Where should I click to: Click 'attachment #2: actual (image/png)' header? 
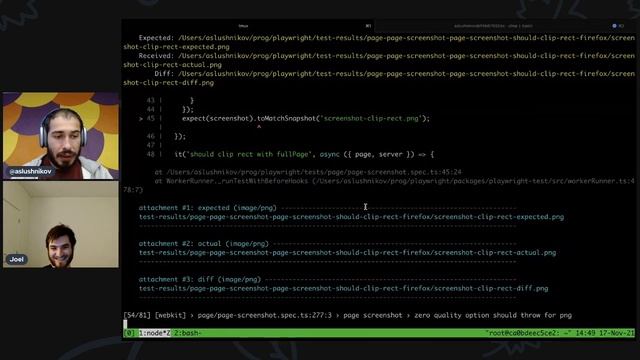(204, 244)
